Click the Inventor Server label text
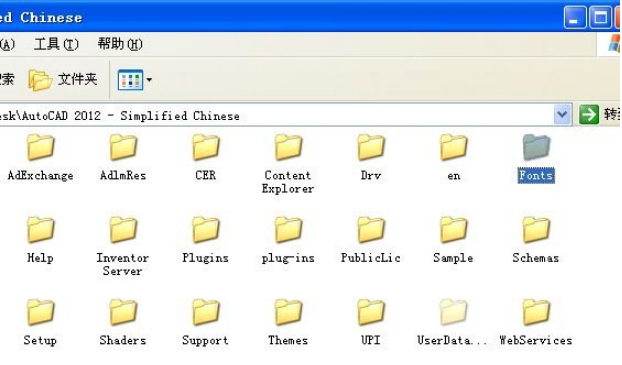 click(123, 265)
